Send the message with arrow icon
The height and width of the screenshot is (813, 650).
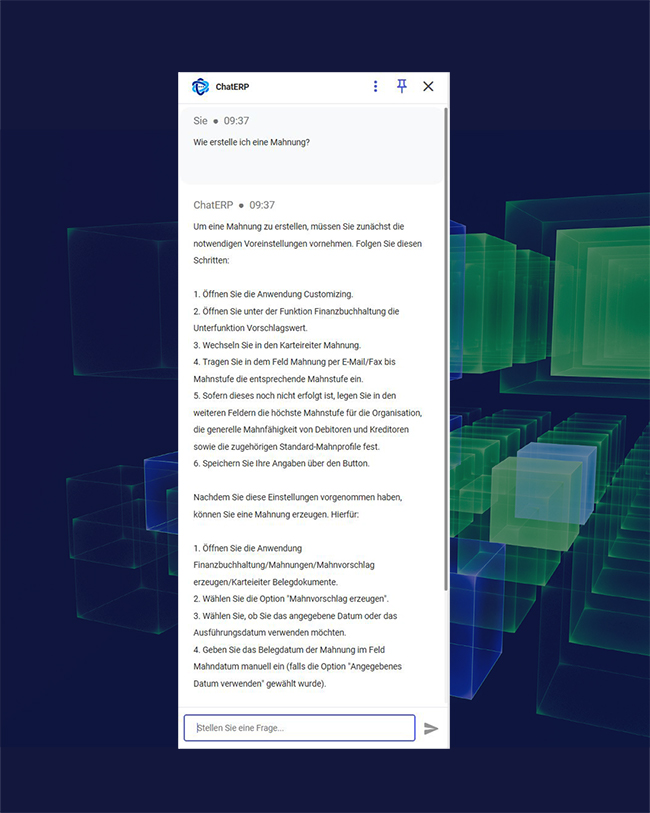tap(431, 728)
